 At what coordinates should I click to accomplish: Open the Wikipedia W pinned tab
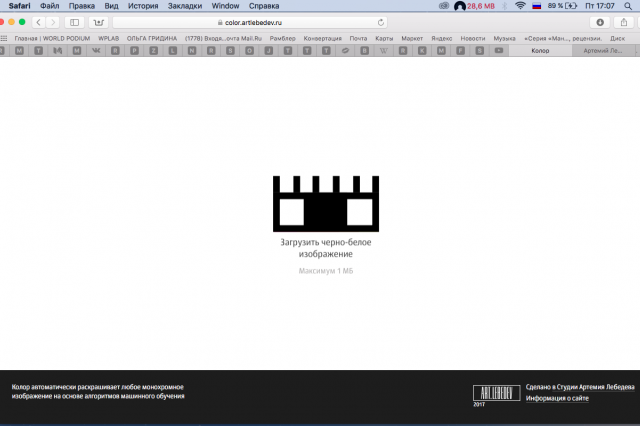(x=384, y=51)
